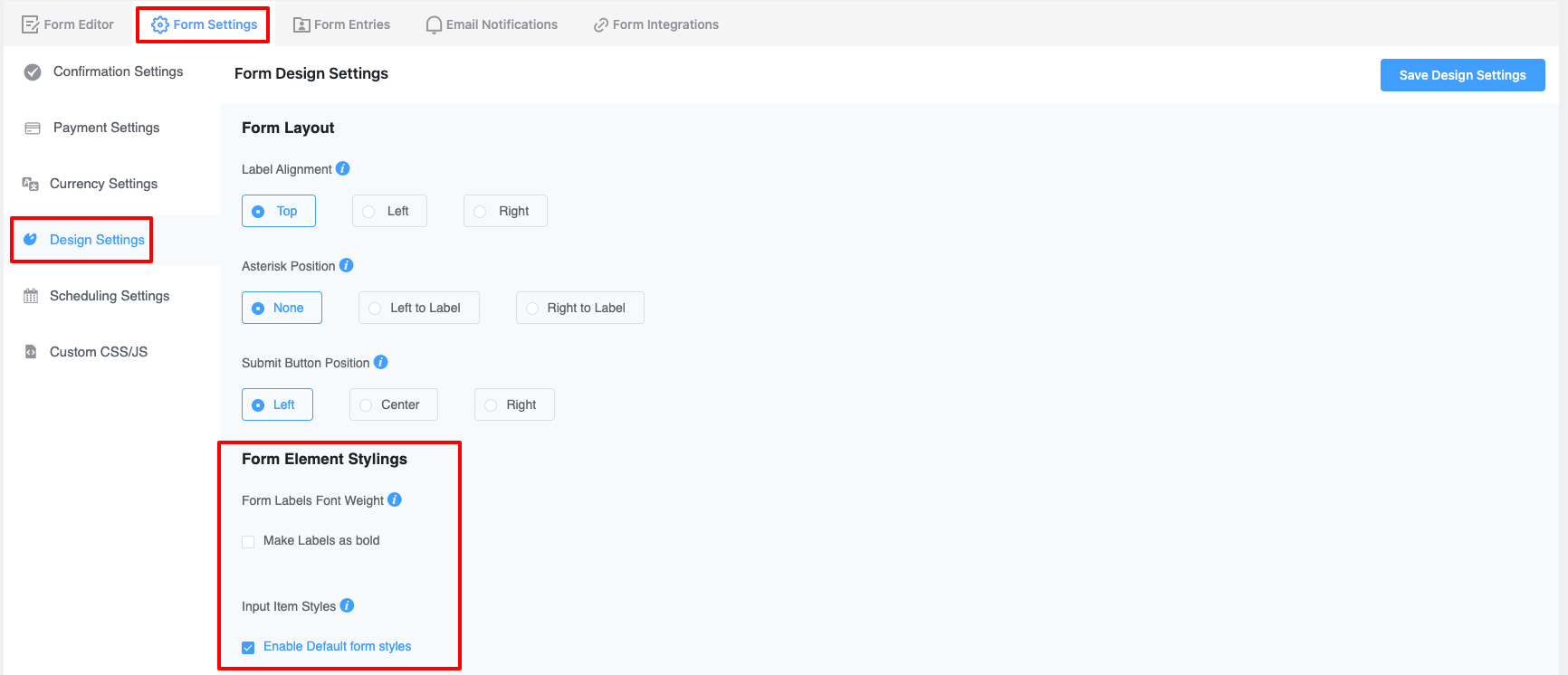The height and width of the screenshot is (675, 1568).
Task: Click the Input Item Styles info icon
Action: point(347,605)
